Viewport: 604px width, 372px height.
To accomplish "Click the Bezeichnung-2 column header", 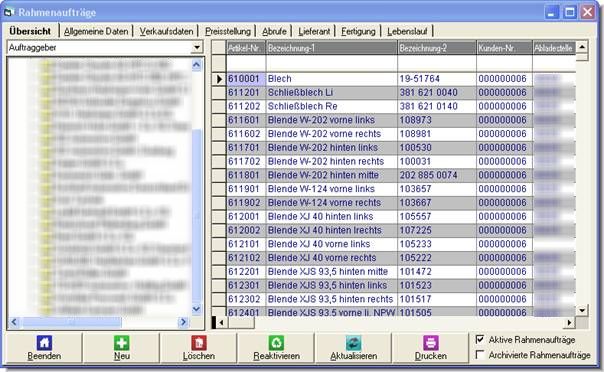I will click(x=437, y=48).
